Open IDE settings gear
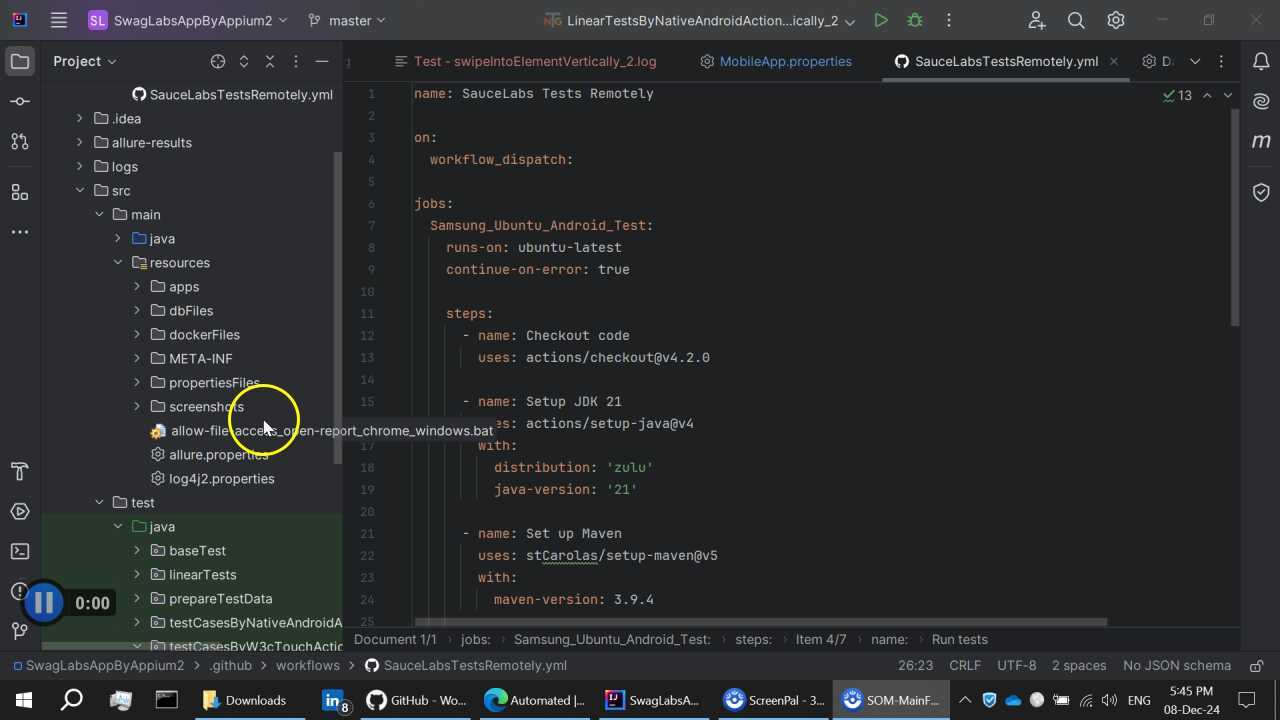Screen dimensions: 1280x720 (1116, 20)
